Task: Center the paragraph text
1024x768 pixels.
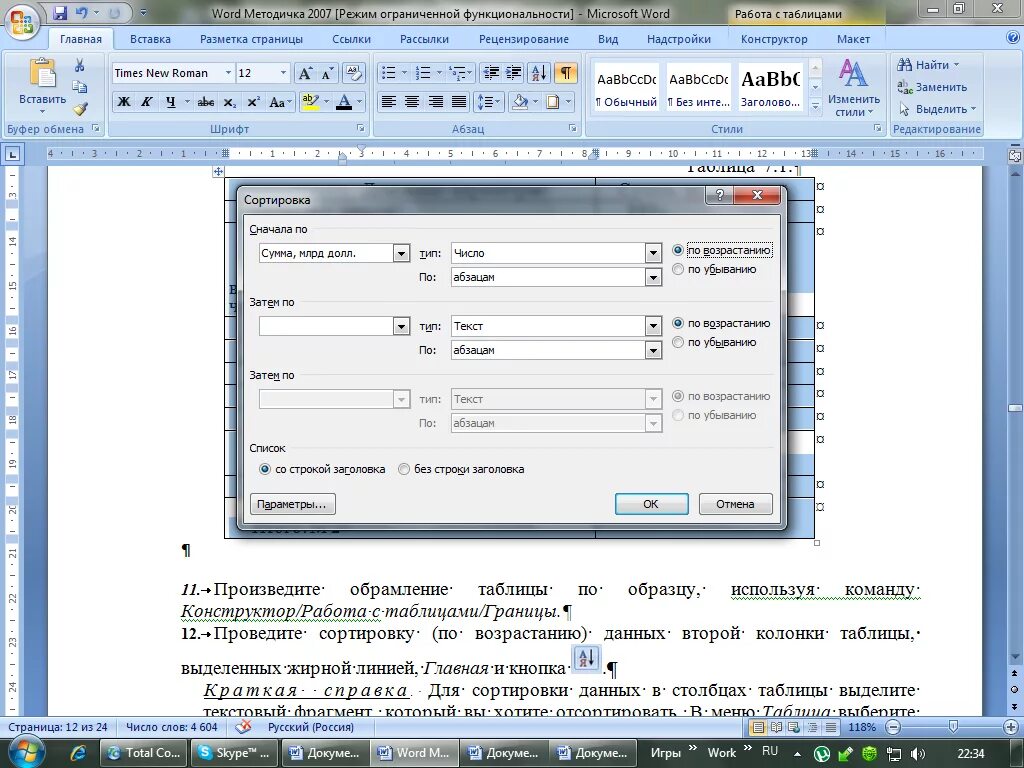Action: tap(412, 102)
